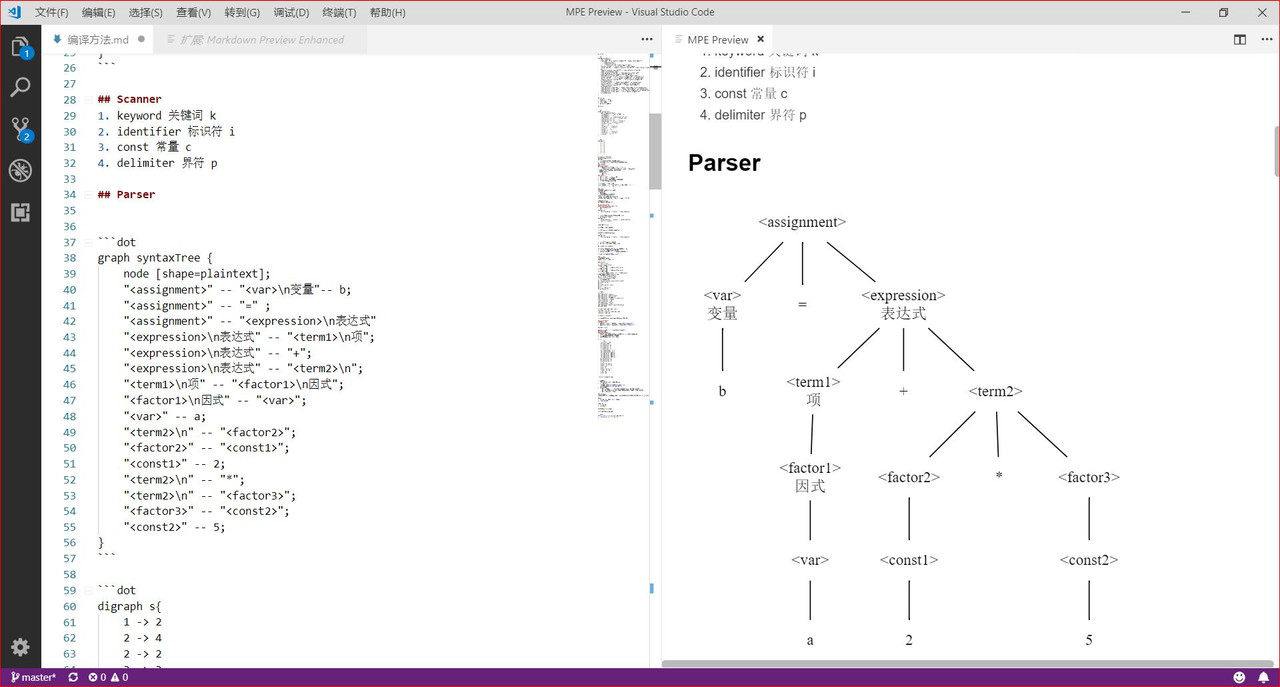The image size is (1280, 687).
Task: Open more actions menu of left editor group
Action: coord(646,39)
